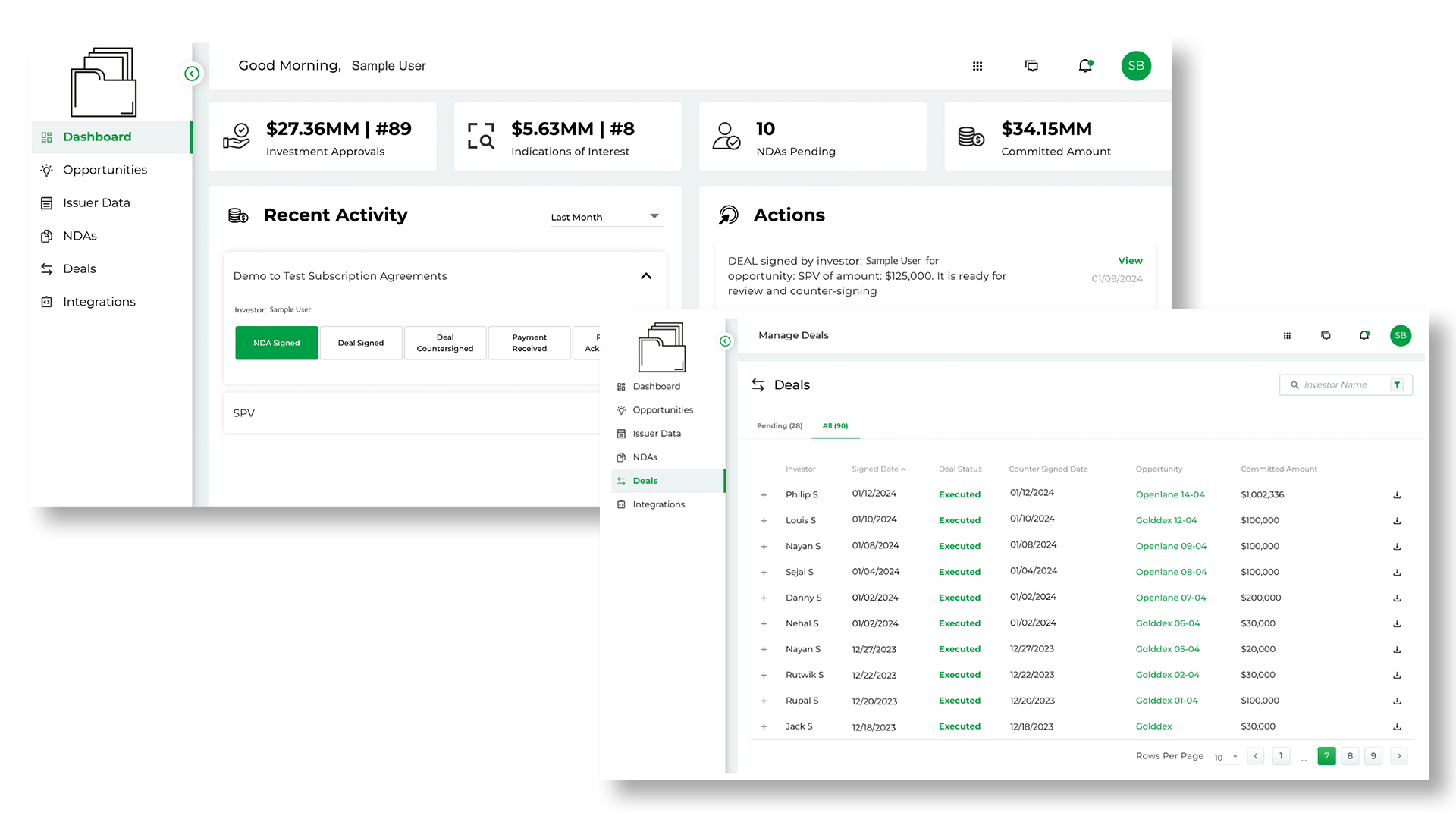Image resolution: width=1456 pixels, height=819 pixels.
Task: Collapse the Dashboard sidebar with arrow icon
Action: tap(192, 74)
